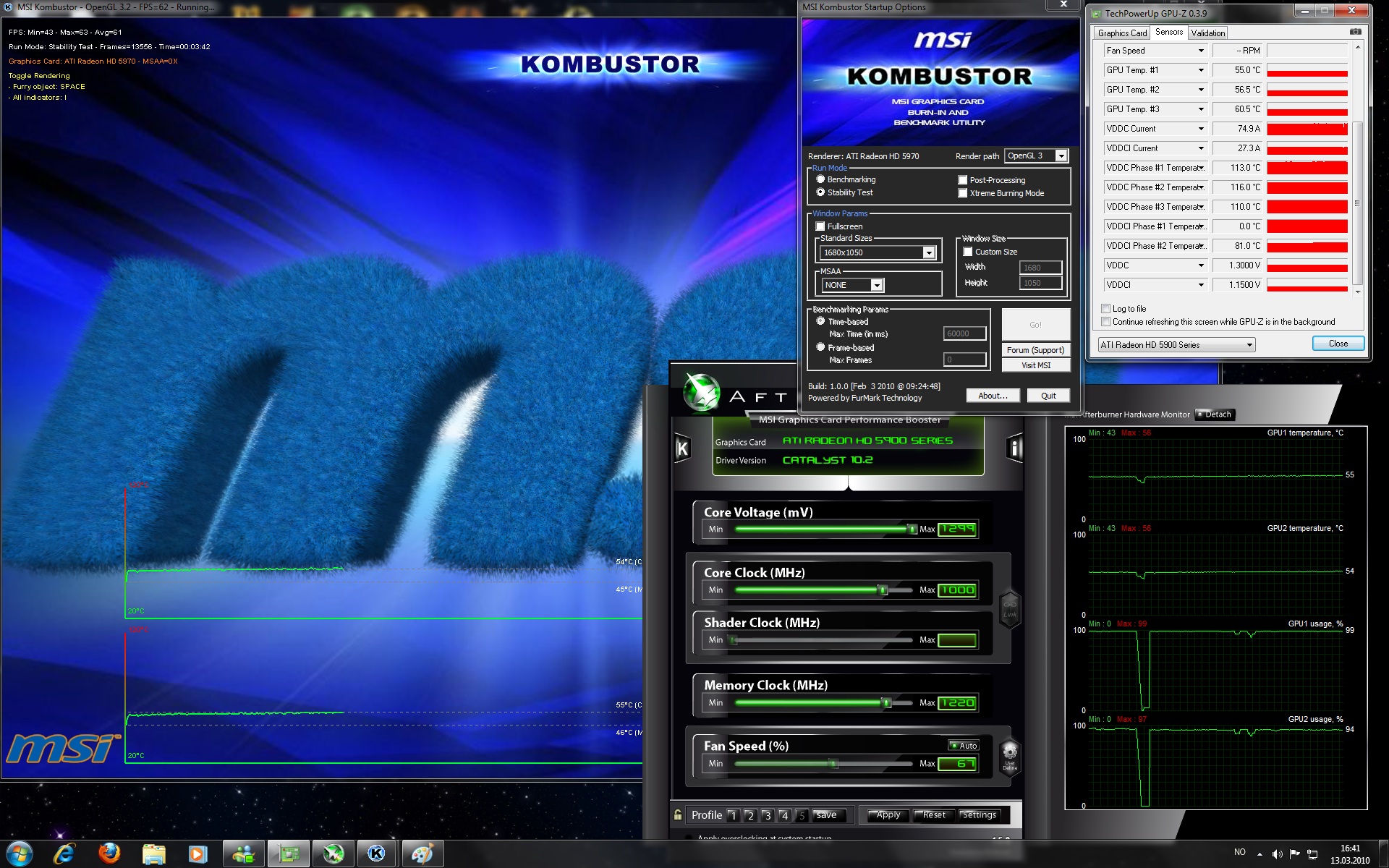Switch to the Graphics Card tab
Viewport: 1389px width, 868px height.
pyautogui.click(x=1122, y=33)
